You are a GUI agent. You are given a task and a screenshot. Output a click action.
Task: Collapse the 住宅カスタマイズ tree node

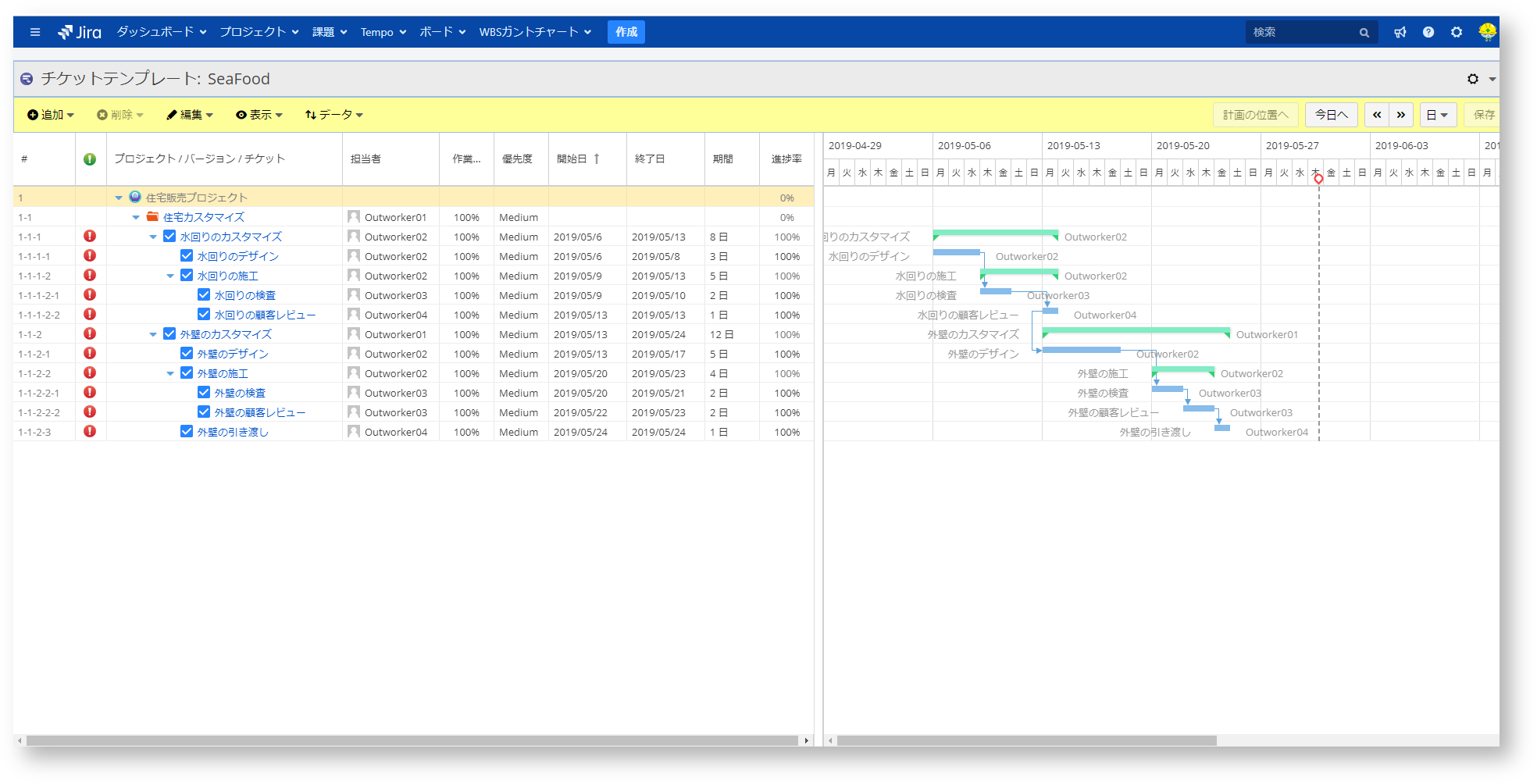[x=136, y=217]
